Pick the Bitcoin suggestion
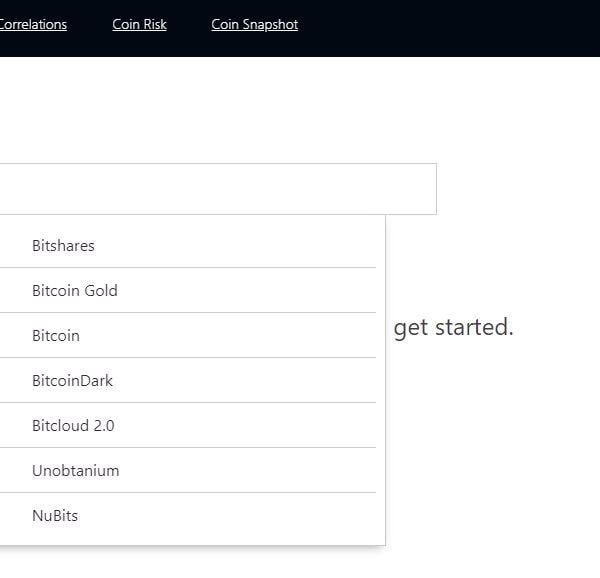This screenshot has height=578, width=600. [x=56, y=335]
